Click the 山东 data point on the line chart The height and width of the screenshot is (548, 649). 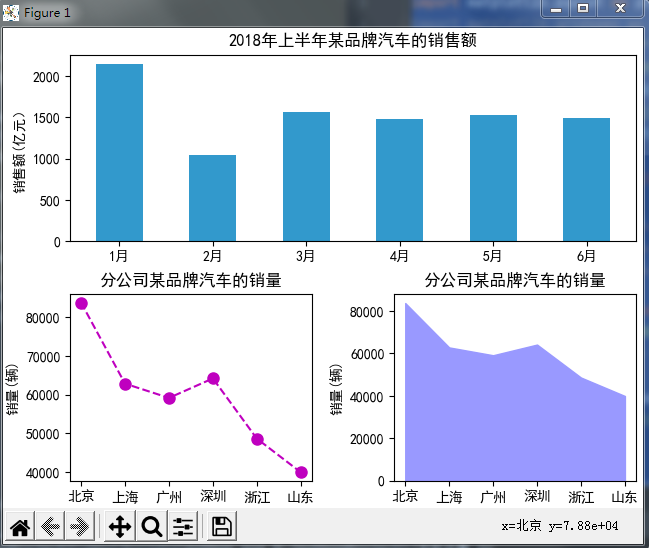(301, 472)
